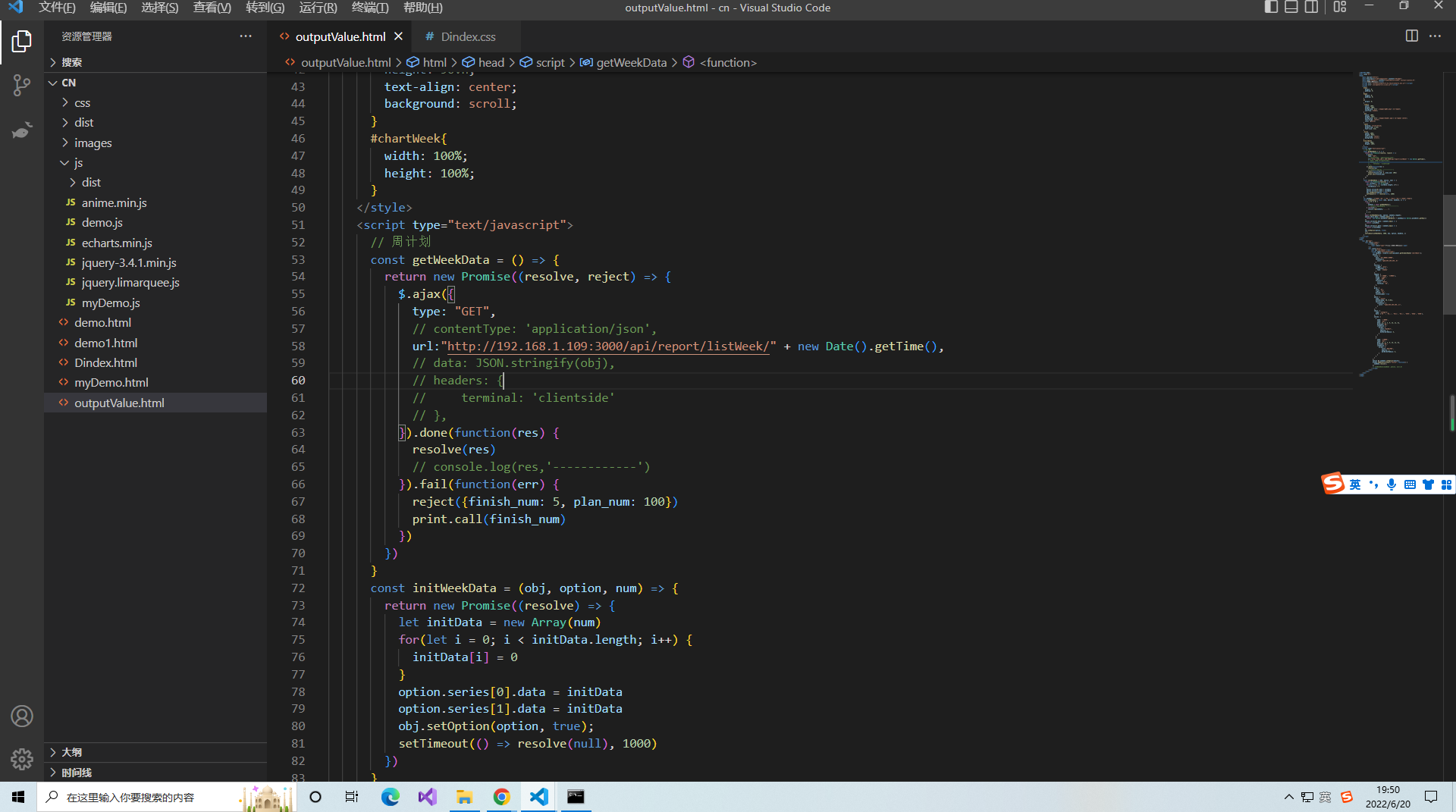Expand the images folder
The image size is (1456, 812).
(x=155, y=143)
